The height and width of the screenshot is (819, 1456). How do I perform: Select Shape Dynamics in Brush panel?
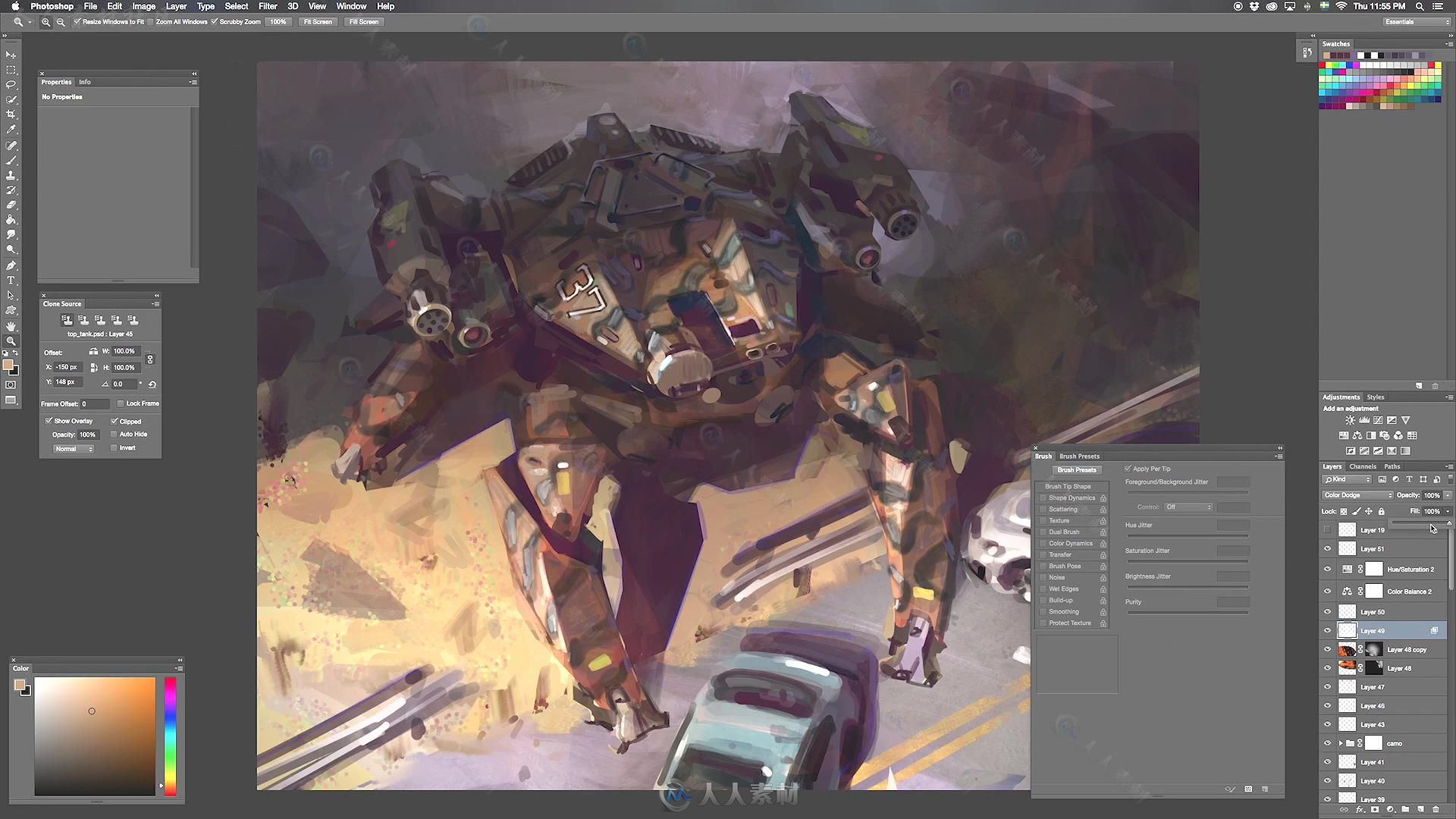[1072, 498]
